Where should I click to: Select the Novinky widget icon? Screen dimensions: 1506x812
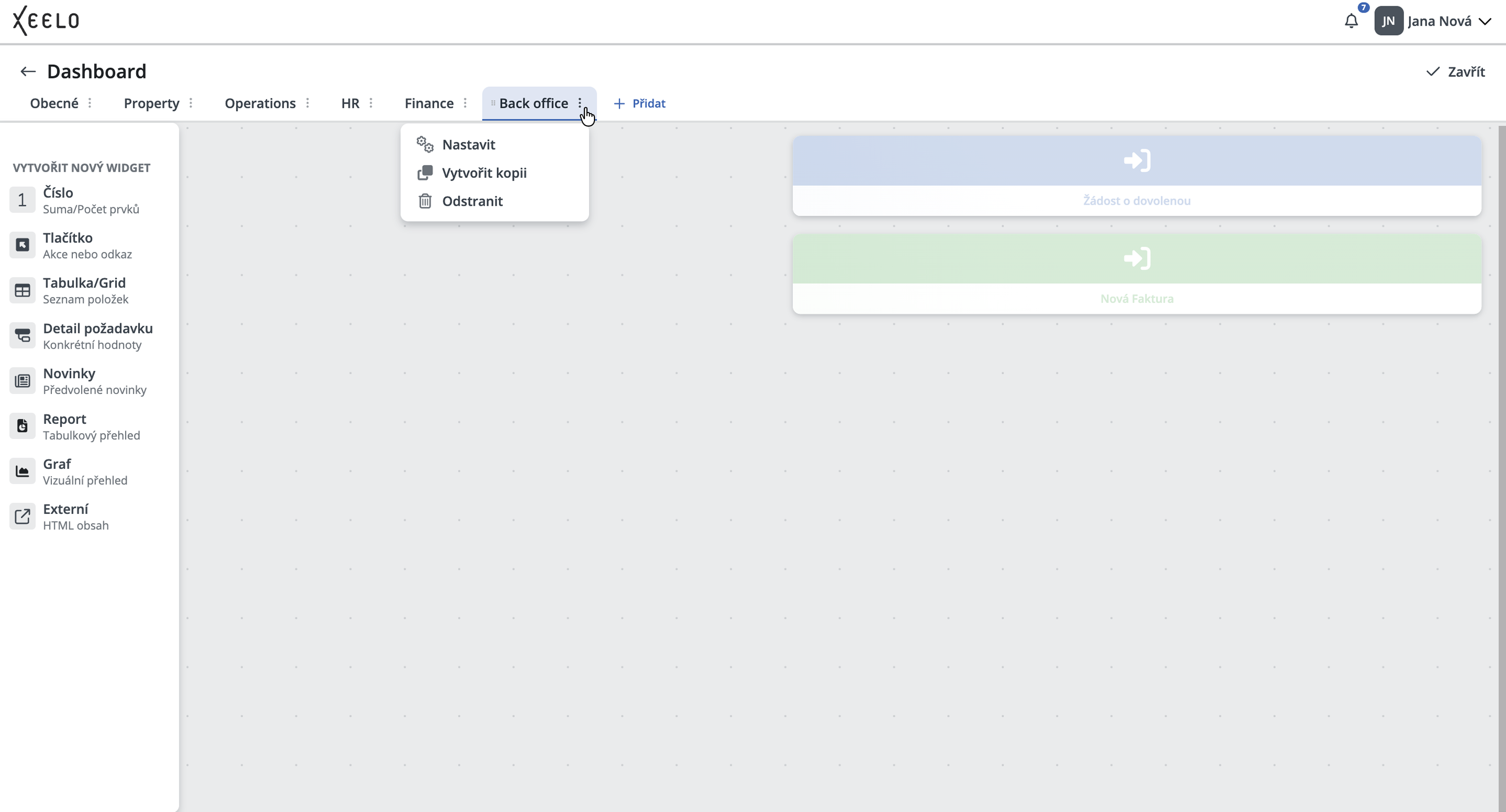(x=22, y=381)
